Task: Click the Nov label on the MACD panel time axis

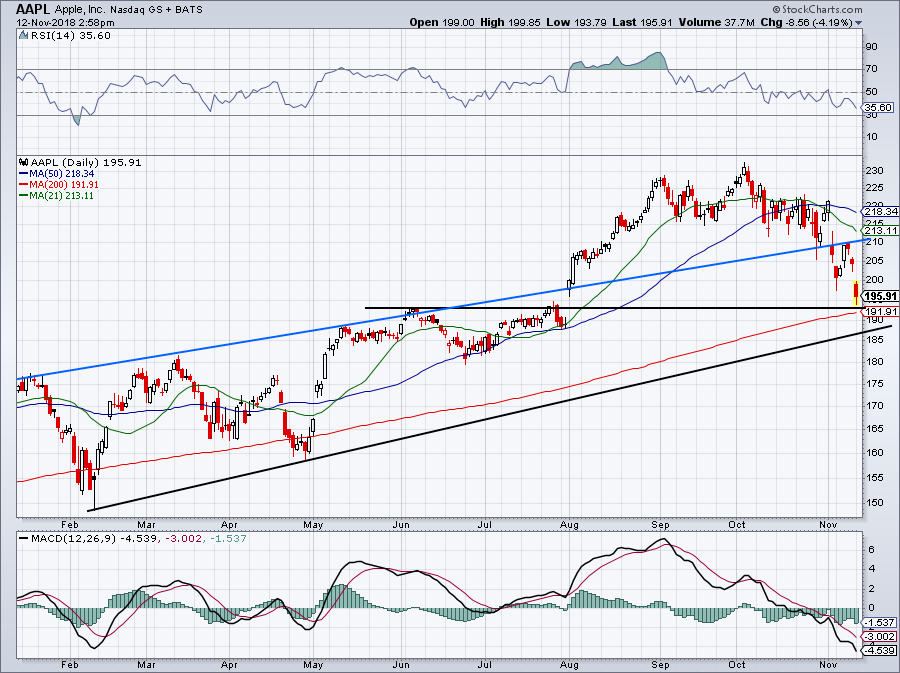Action: 828,665
